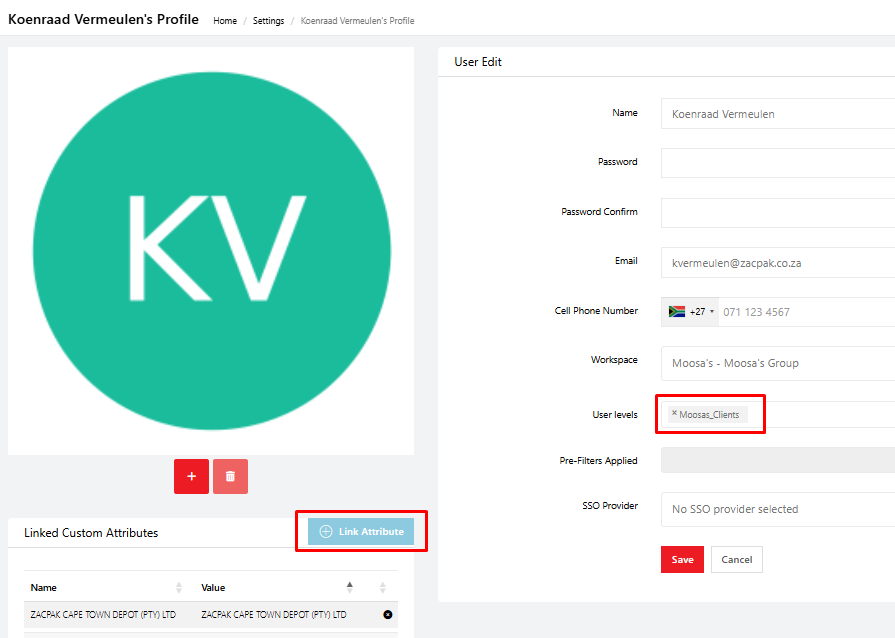Sort table by Value column arrows

pyautogui.click(x=349, y=588)
